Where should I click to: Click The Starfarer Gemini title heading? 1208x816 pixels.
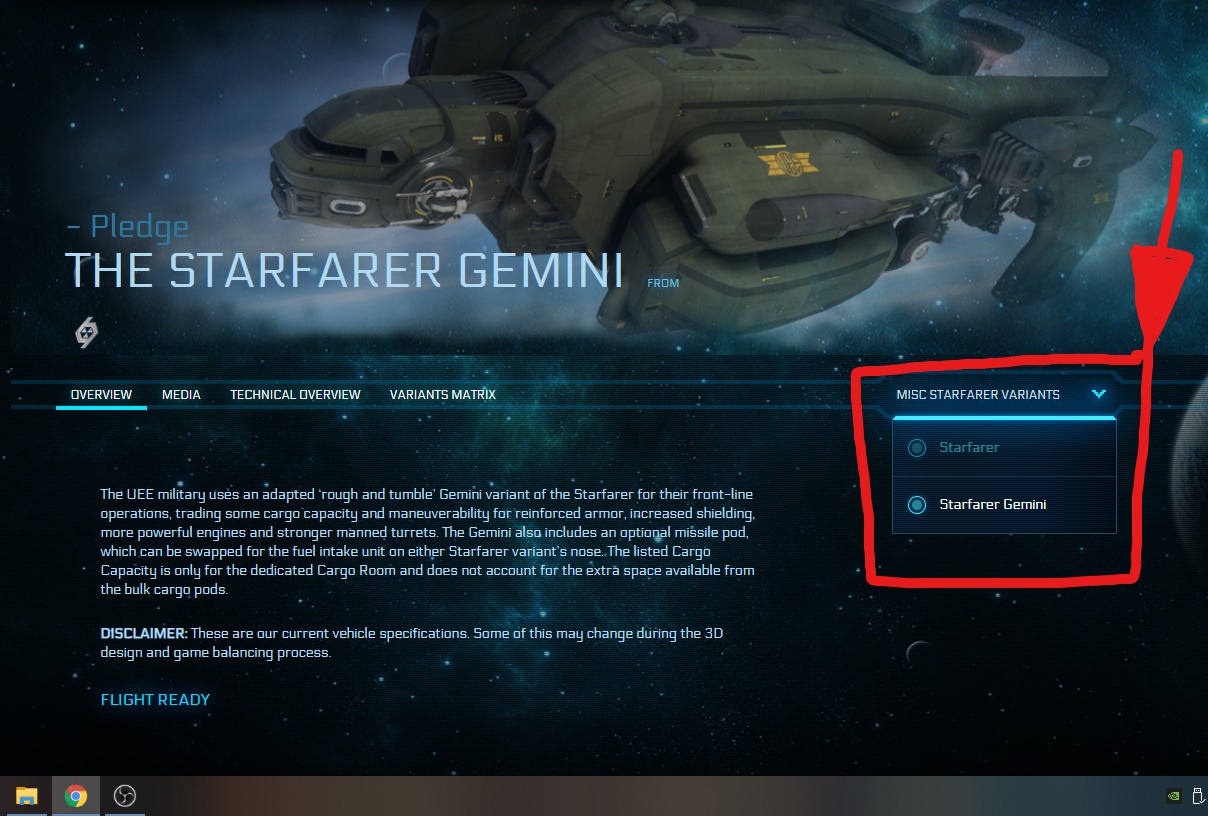pos(344,271)
